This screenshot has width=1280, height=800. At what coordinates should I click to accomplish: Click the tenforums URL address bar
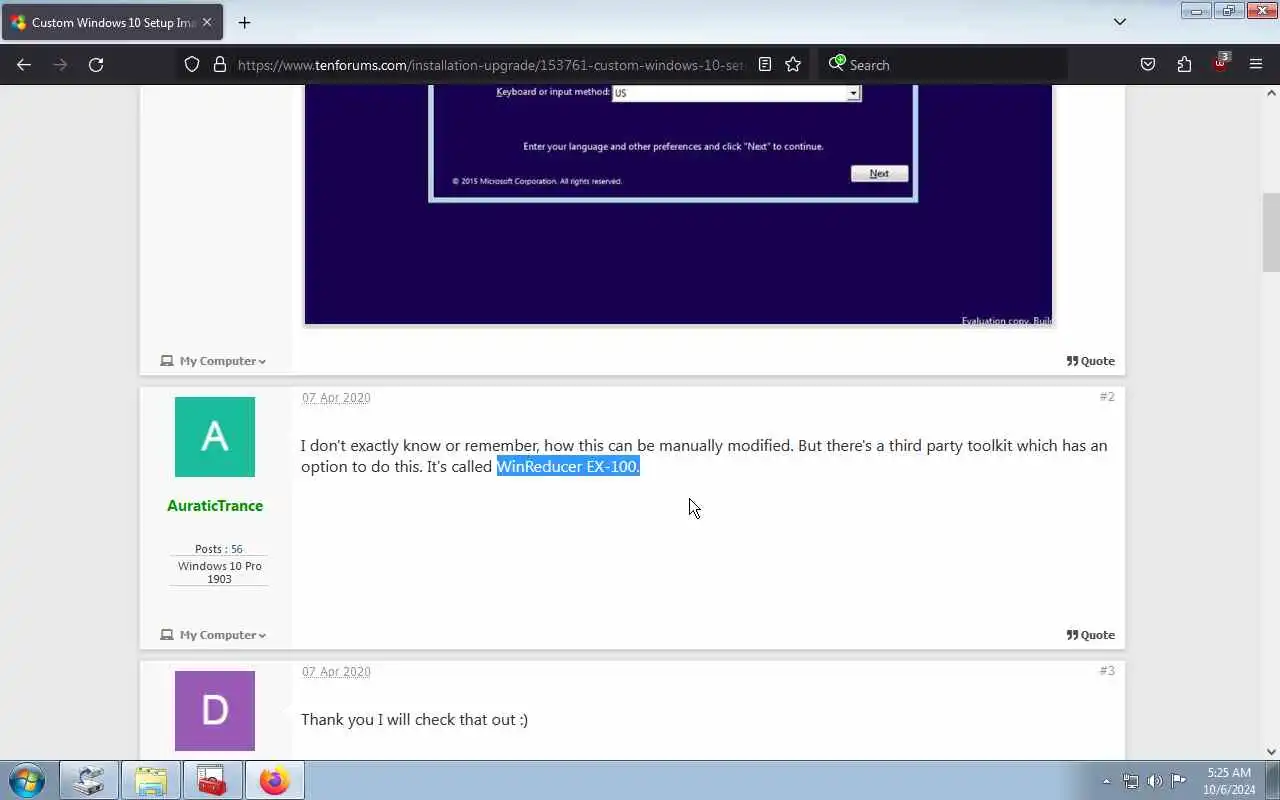(490, 65)
